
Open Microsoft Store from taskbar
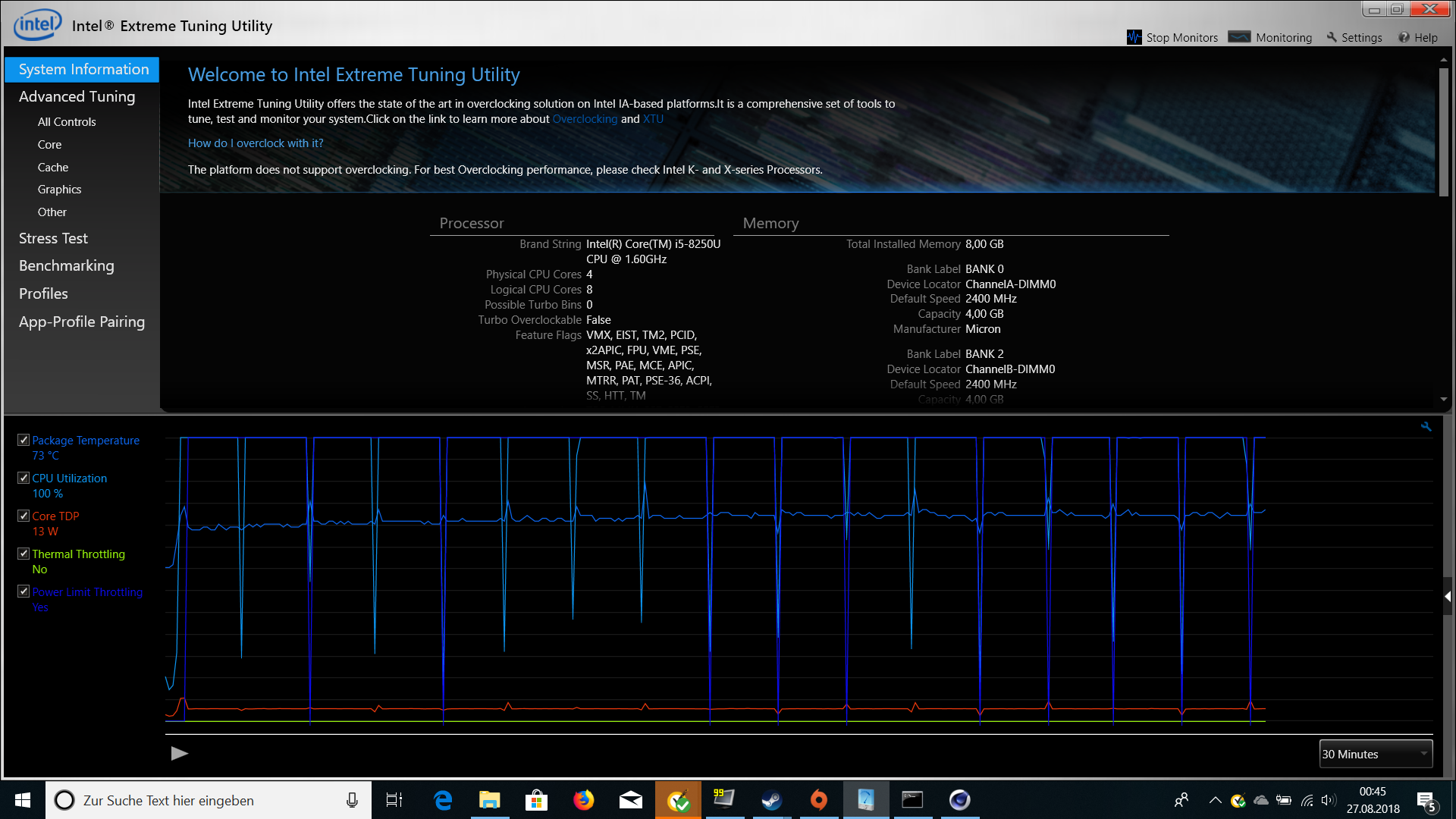[x=537, y=800]
